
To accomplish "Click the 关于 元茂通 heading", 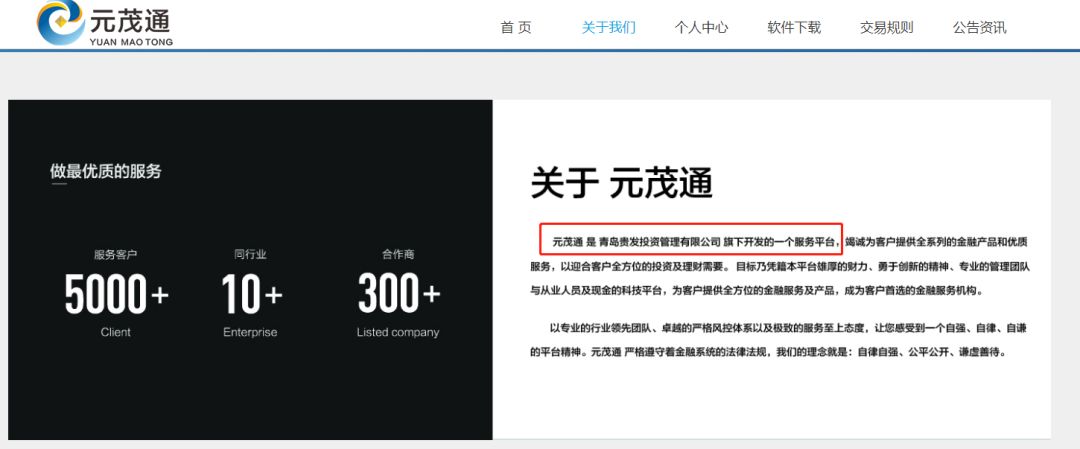I will click(621, 183).
